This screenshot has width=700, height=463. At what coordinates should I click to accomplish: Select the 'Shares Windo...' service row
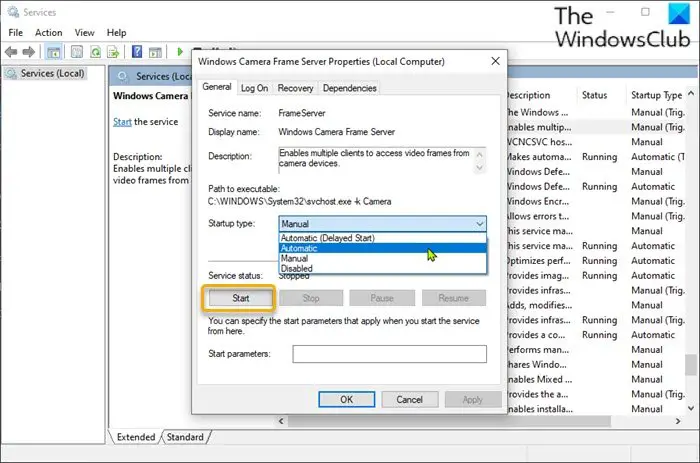tap(596, 364)
